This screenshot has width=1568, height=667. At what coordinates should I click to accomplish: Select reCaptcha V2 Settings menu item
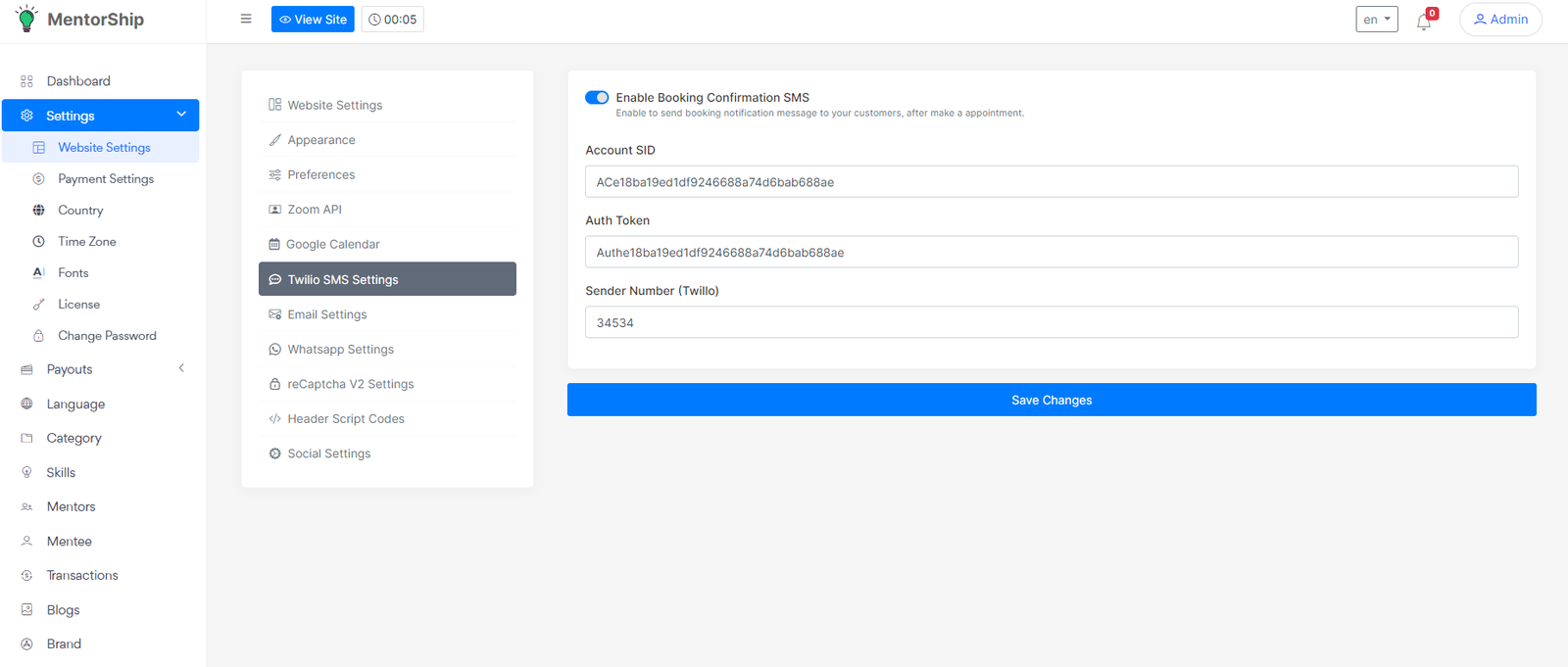350,384
